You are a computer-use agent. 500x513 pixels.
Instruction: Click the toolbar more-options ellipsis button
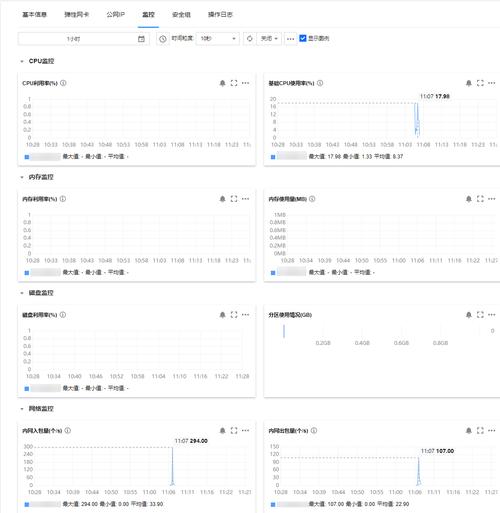pyautogui.click(x=290, y=39)
